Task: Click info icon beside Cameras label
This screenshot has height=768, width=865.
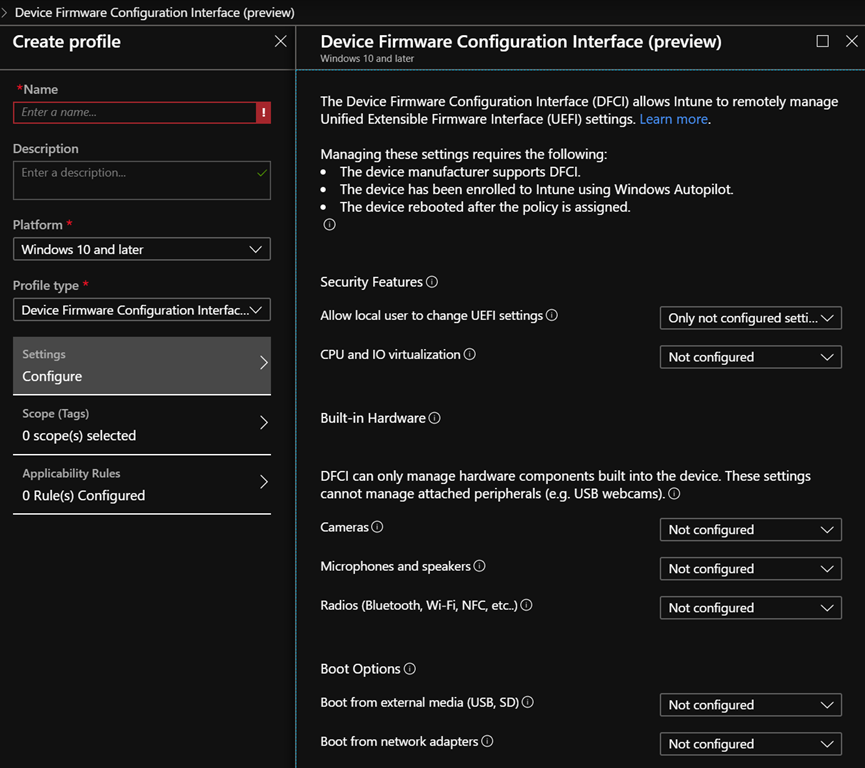Action: (x=377, y=527)
